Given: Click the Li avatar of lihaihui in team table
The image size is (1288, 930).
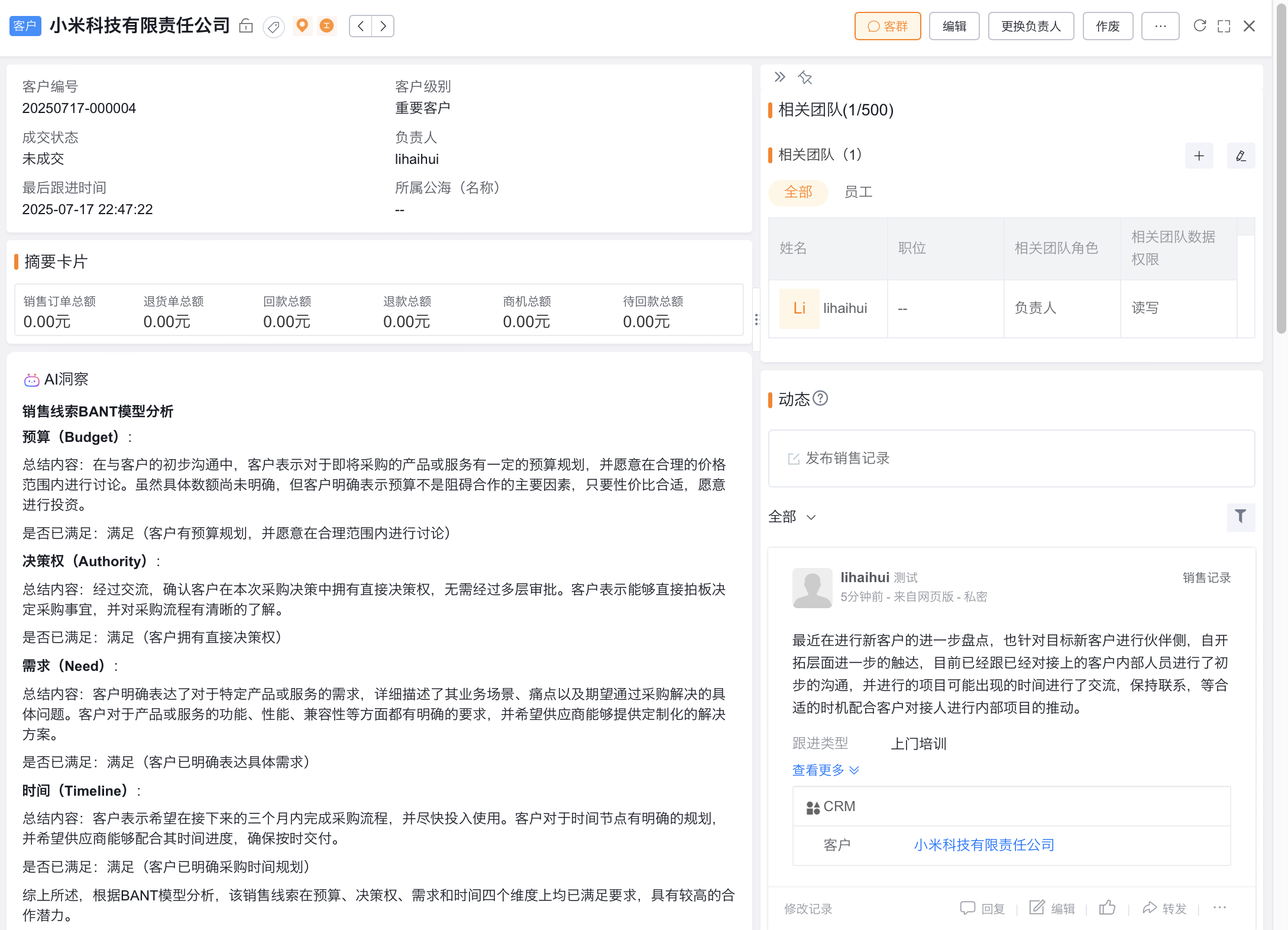Looking at the screenshot, I should 799,308.
